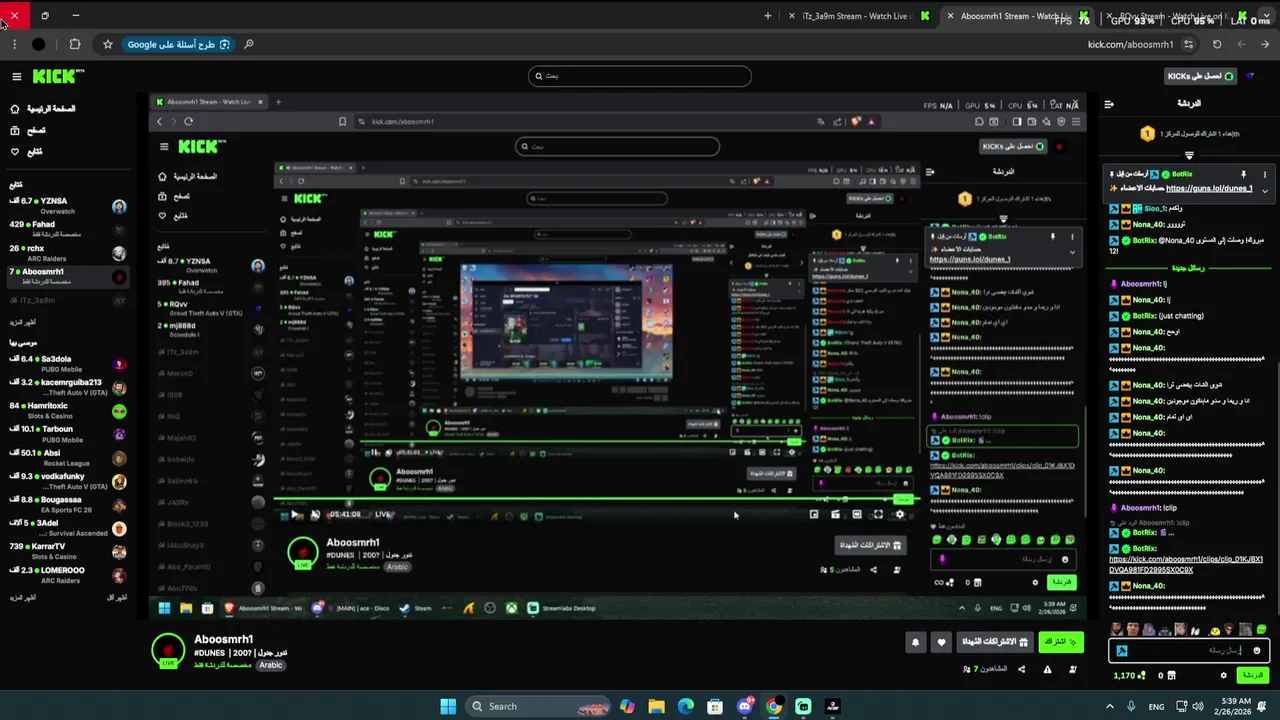The image size is (1280, 720).
Task: Close the iTz_3a9m Stream tab
Action: tap(792, 16)
